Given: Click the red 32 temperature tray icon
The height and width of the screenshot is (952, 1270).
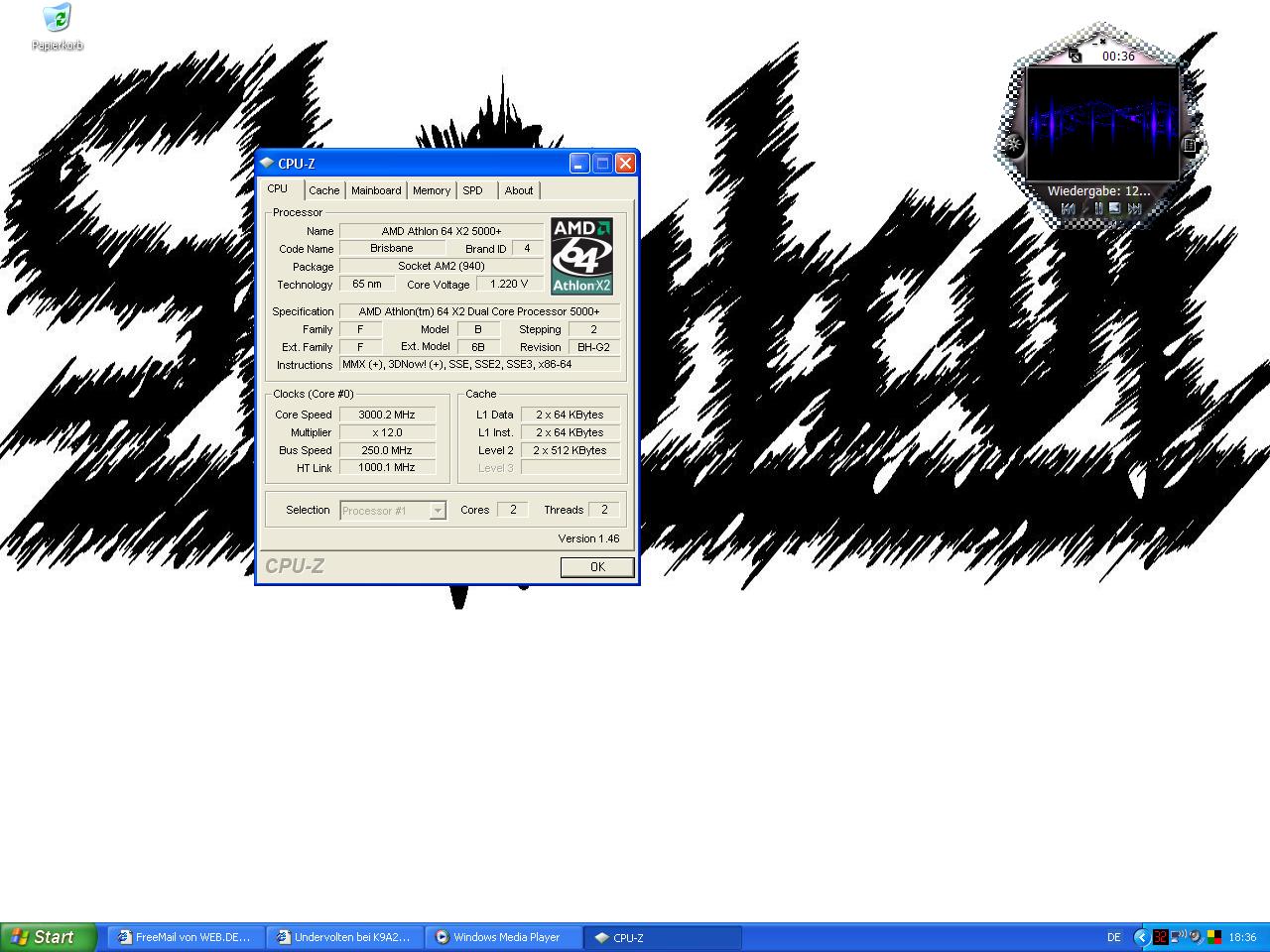Looking at the screenshot, I should (x=1161, y=937).
